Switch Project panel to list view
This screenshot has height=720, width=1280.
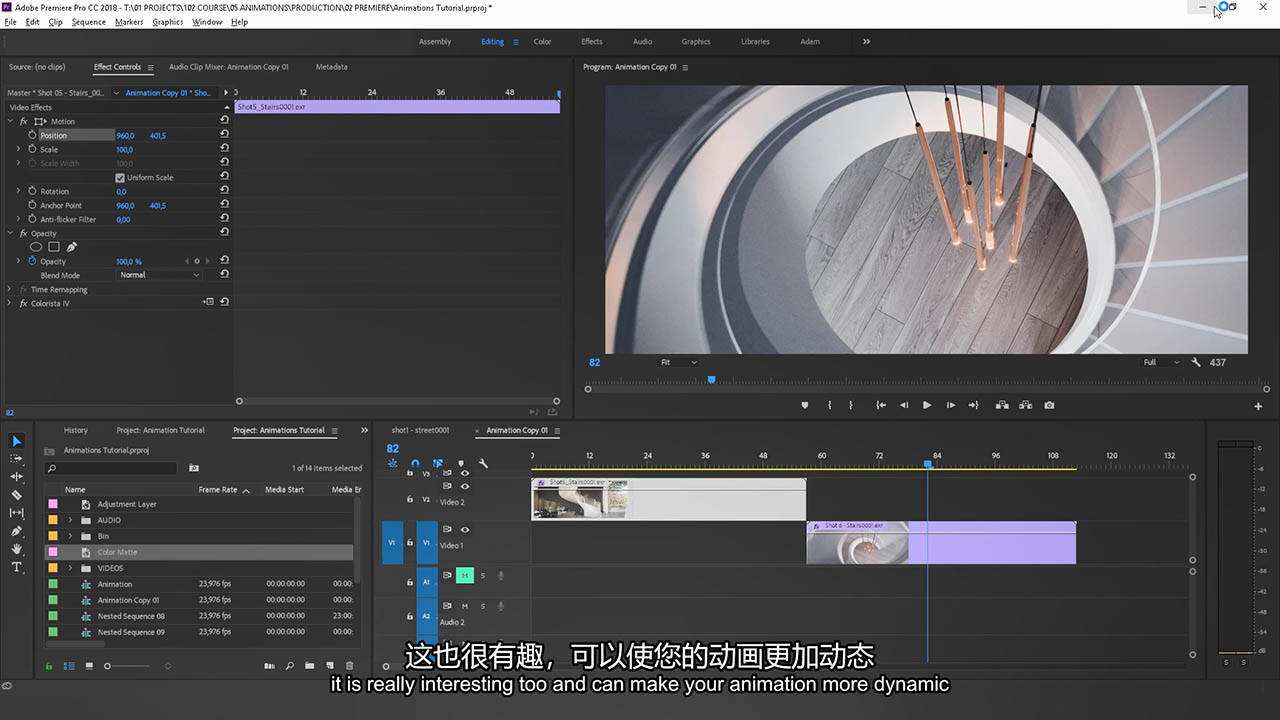pos(69,666)
